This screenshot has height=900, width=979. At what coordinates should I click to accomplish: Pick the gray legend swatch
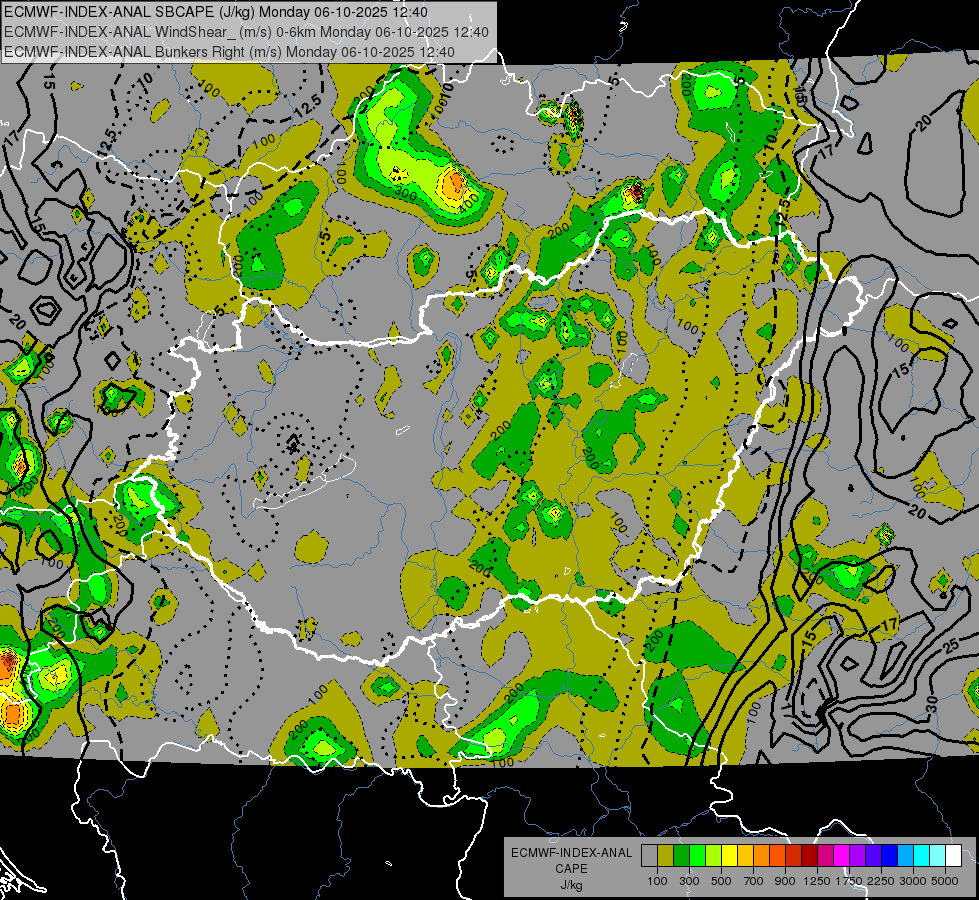point(649,856)
